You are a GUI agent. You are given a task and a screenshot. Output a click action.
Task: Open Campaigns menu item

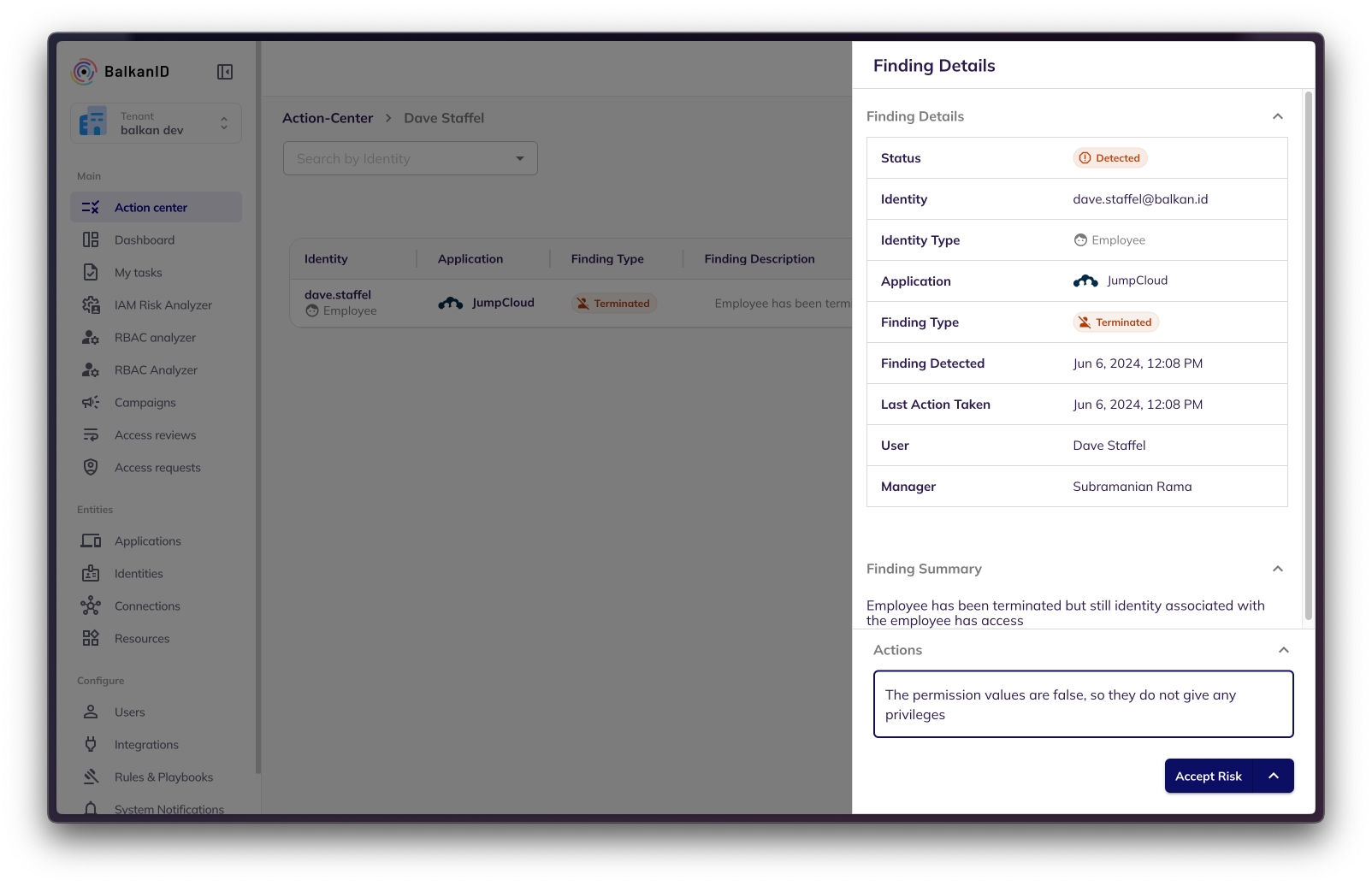click(156, 402)
